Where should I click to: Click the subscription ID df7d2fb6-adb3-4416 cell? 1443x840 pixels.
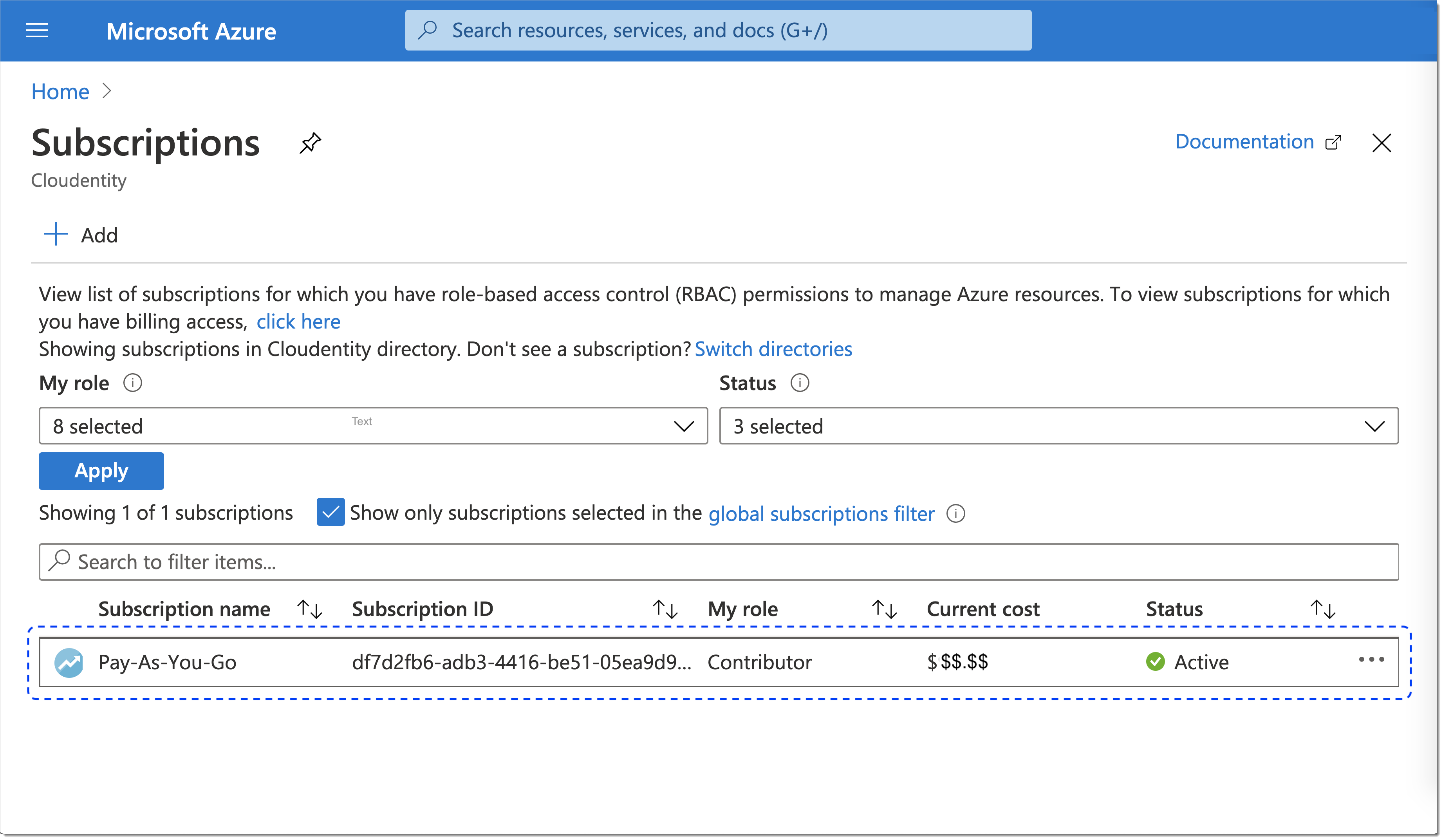522,663
